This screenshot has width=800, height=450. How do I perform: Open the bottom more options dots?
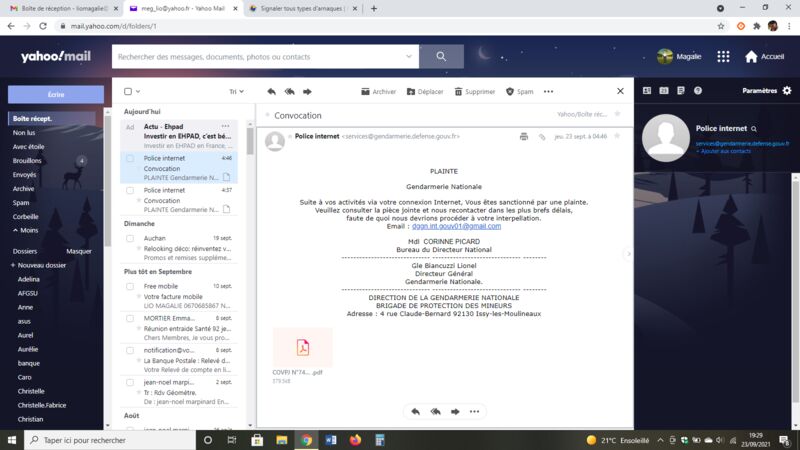click(474, 412)
